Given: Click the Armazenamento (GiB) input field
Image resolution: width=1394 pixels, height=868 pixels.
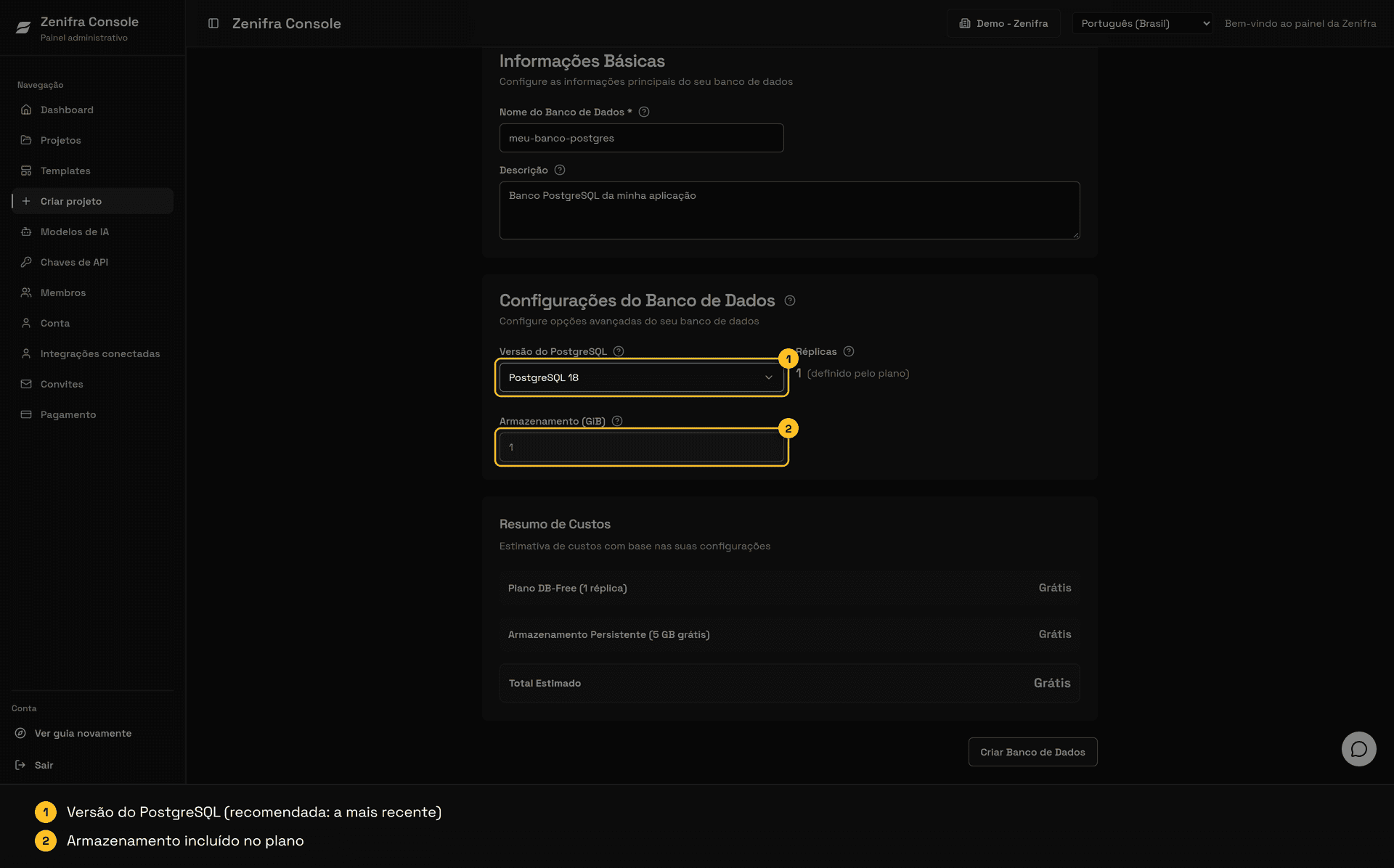Looking at the screenshot, I should click(x=641, y=447).
